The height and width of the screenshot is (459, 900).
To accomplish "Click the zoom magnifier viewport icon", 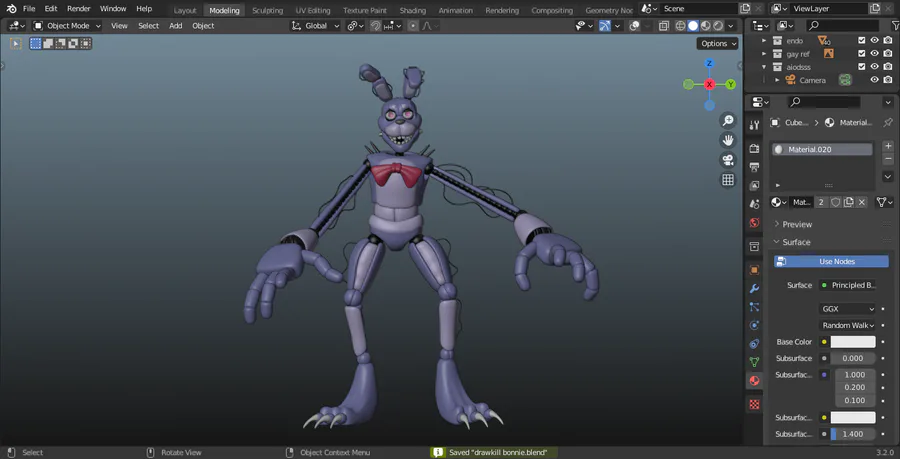I will pyautogui.click(x=728, y=120).
